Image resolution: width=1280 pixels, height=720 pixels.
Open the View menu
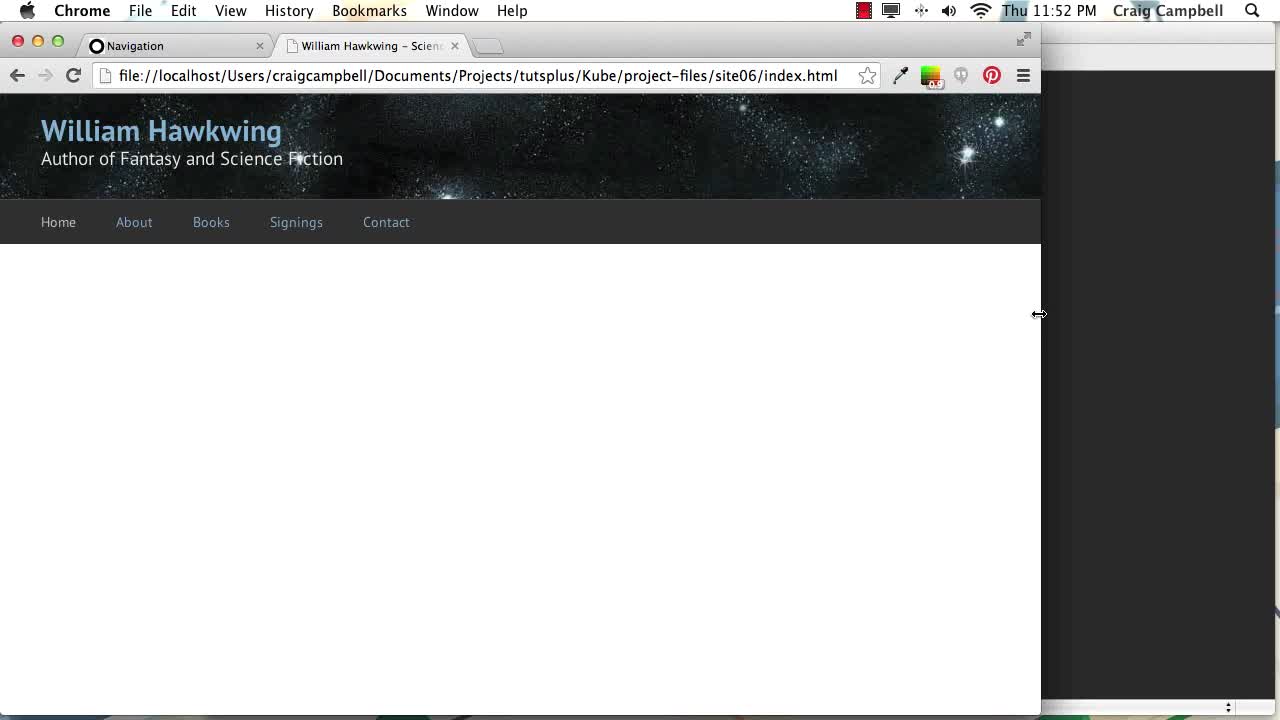[230, 11]
